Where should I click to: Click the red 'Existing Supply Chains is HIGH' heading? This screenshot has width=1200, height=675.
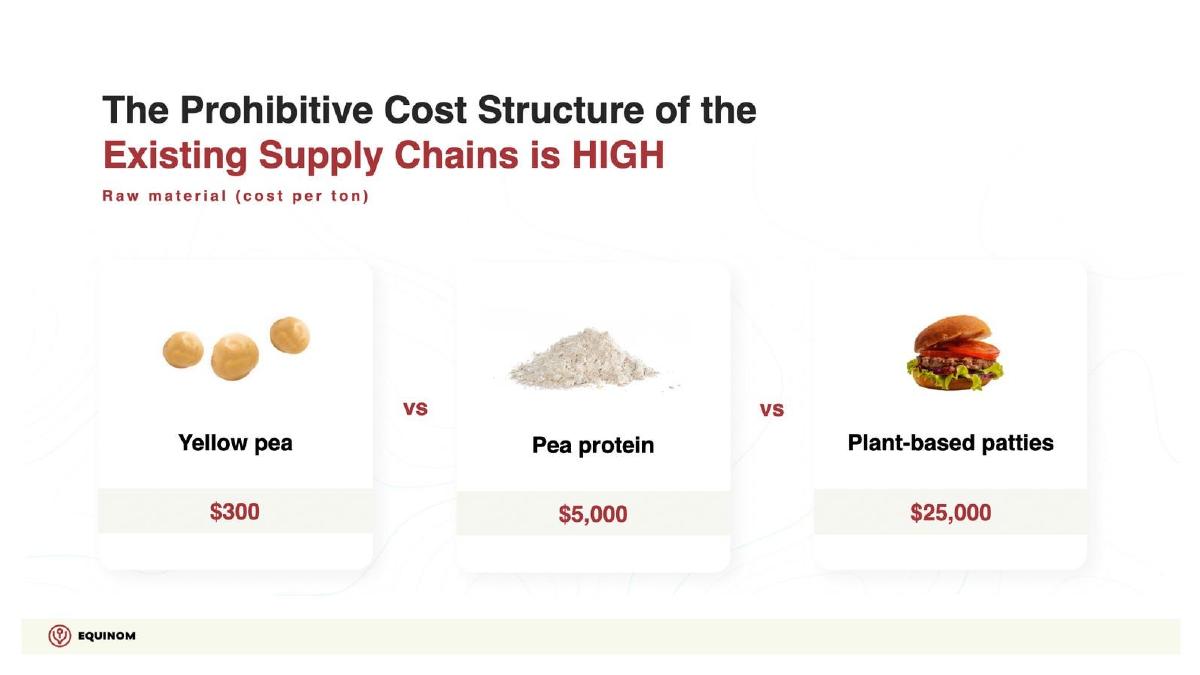tap(383, 156)
